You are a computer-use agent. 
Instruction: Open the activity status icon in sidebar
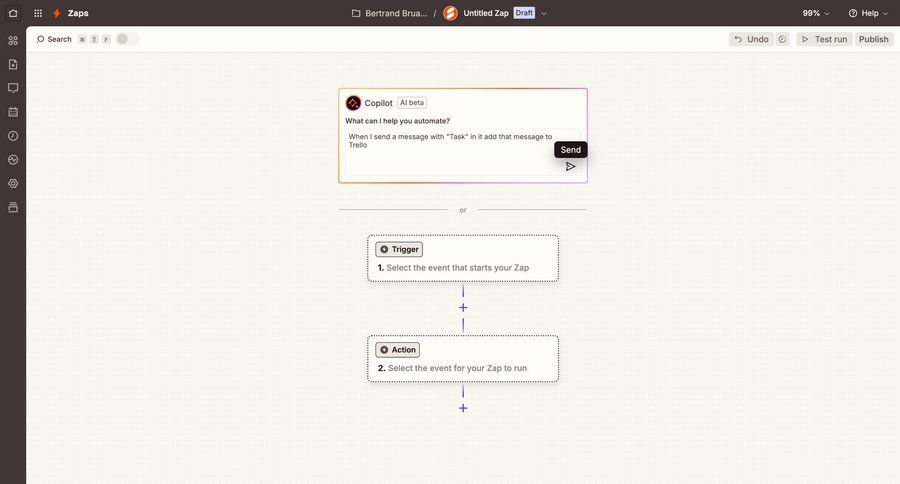(x=13, y=160)
